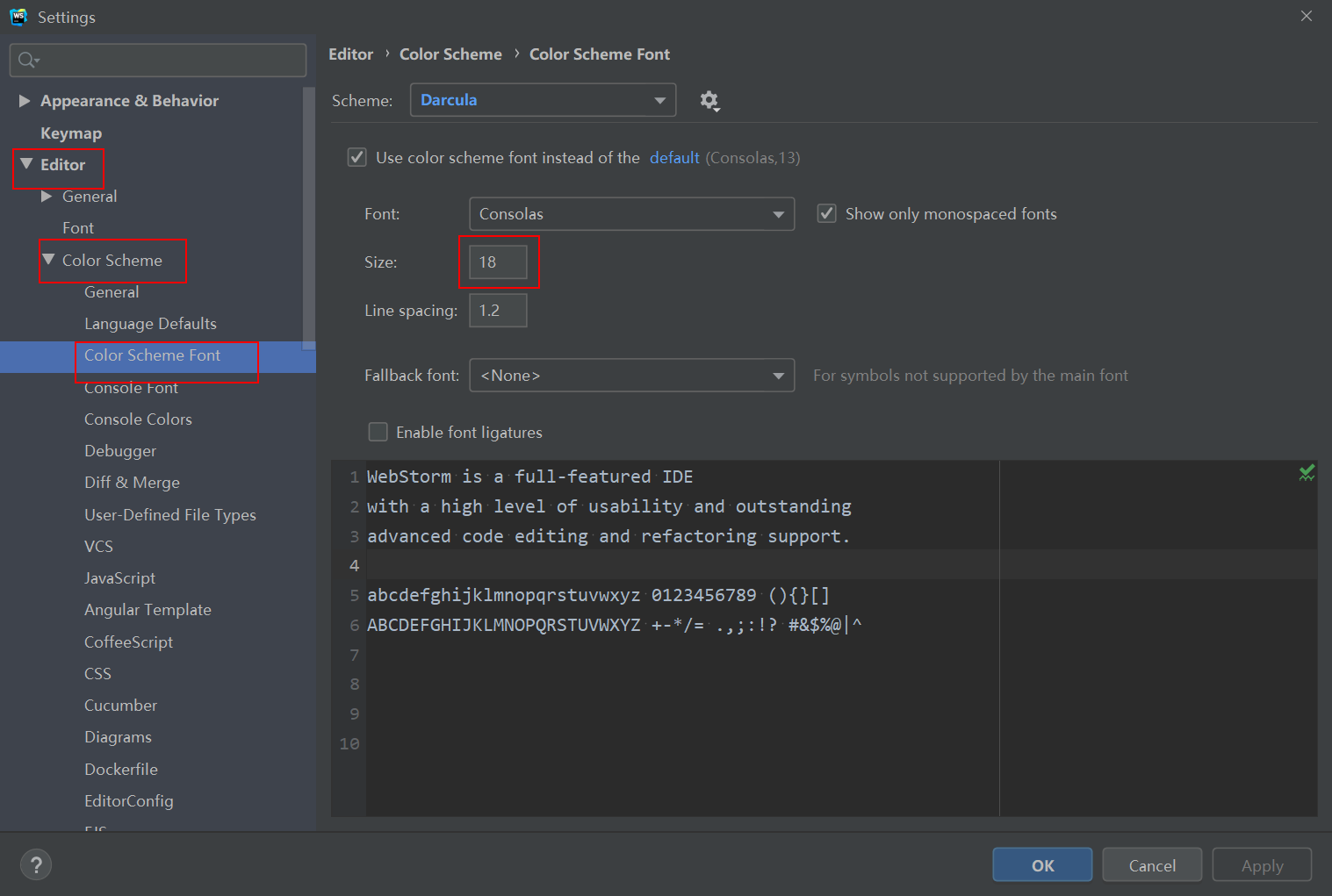The image size is (1332, 896).
Task: Select Dockerfile item
Action: 121,770
